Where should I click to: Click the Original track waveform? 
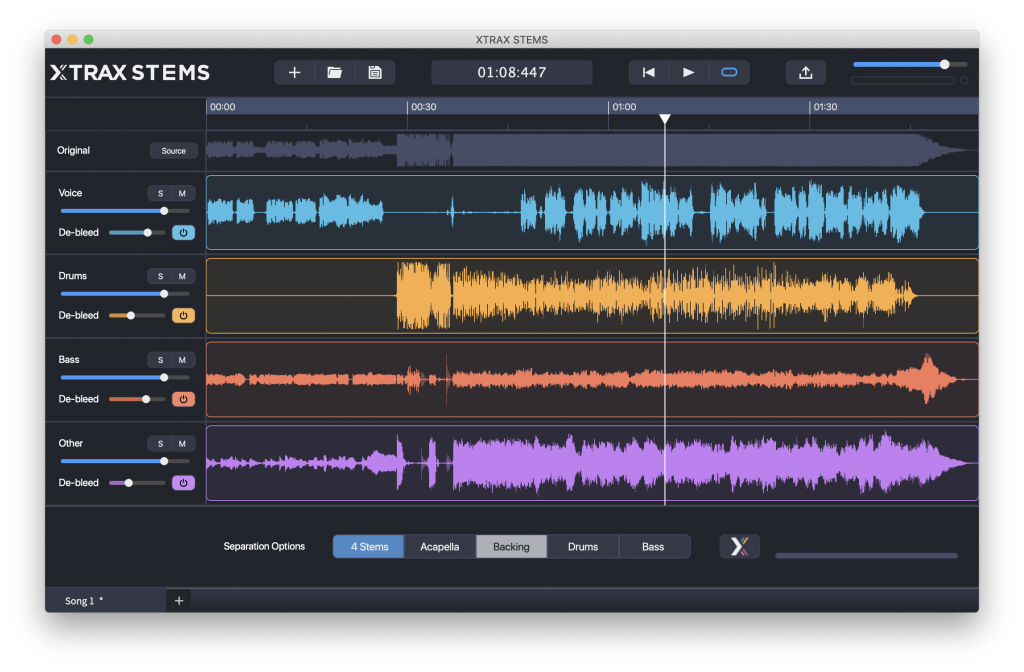pos(592,151)
